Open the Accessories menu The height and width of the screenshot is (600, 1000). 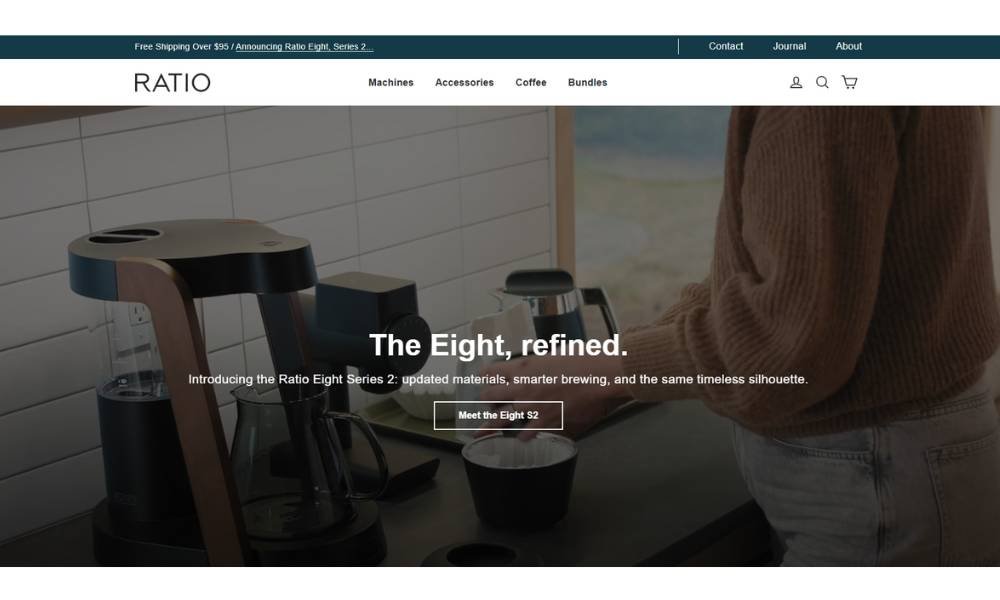[x=464, y=82]
